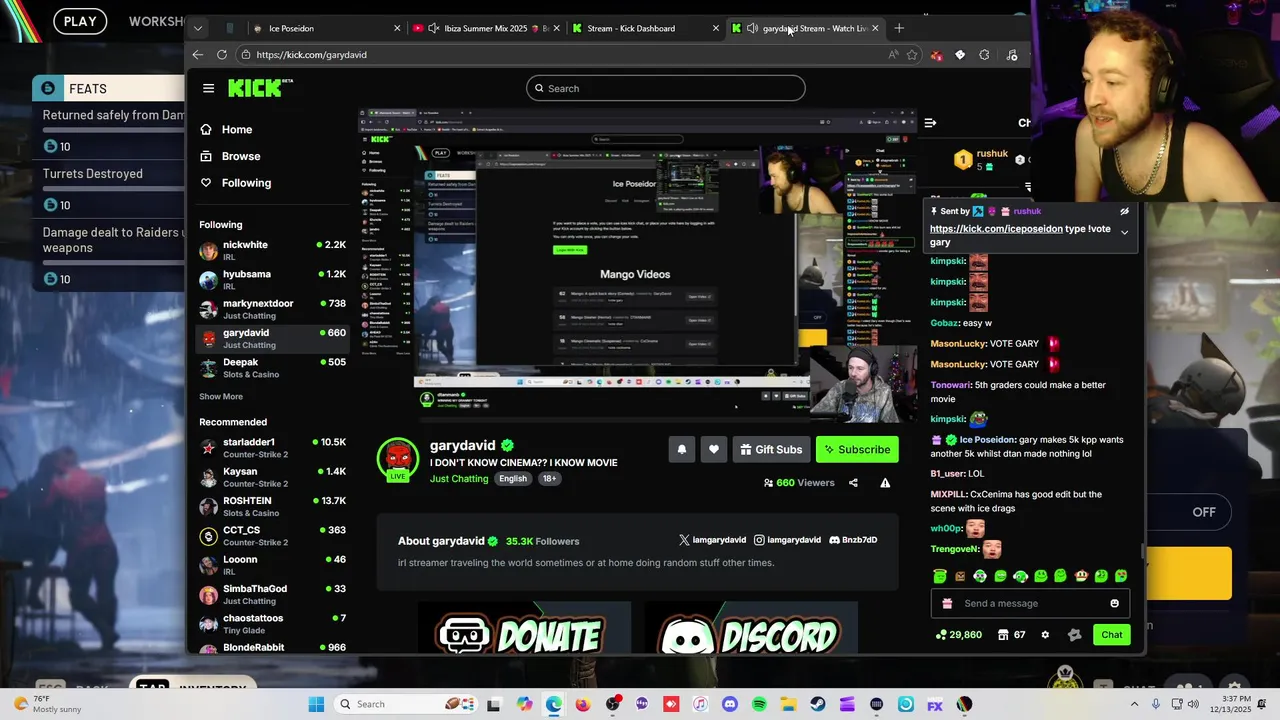The height and width of the screenshot is (720, 1280).
Task: Click the Gift Subs button
Action: point(771,450)
